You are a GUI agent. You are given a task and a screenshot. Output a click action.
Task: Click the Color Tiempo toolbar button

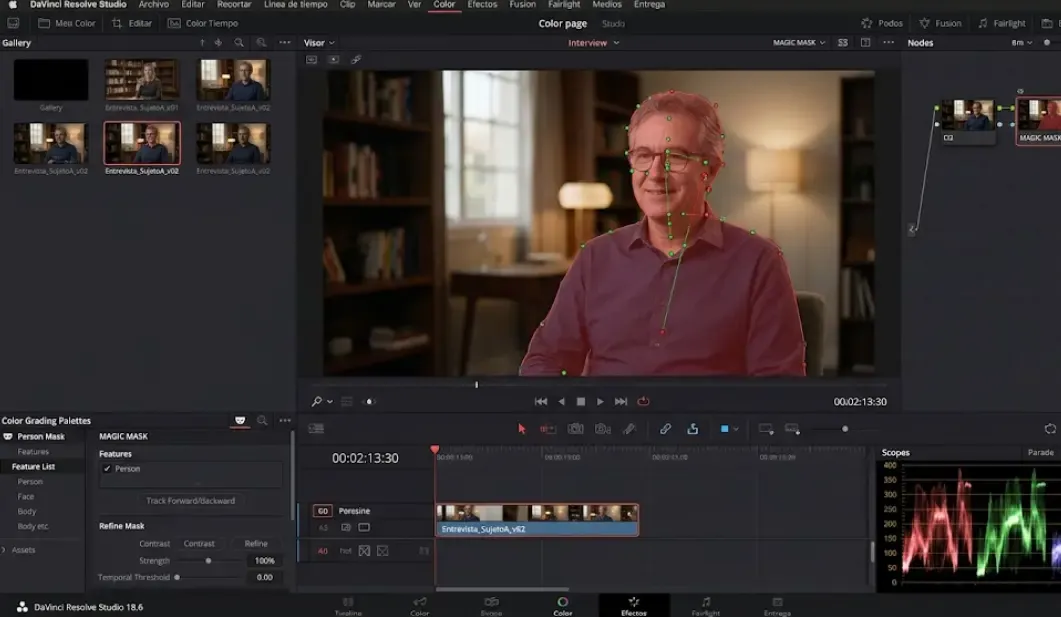tap(203, 23)
